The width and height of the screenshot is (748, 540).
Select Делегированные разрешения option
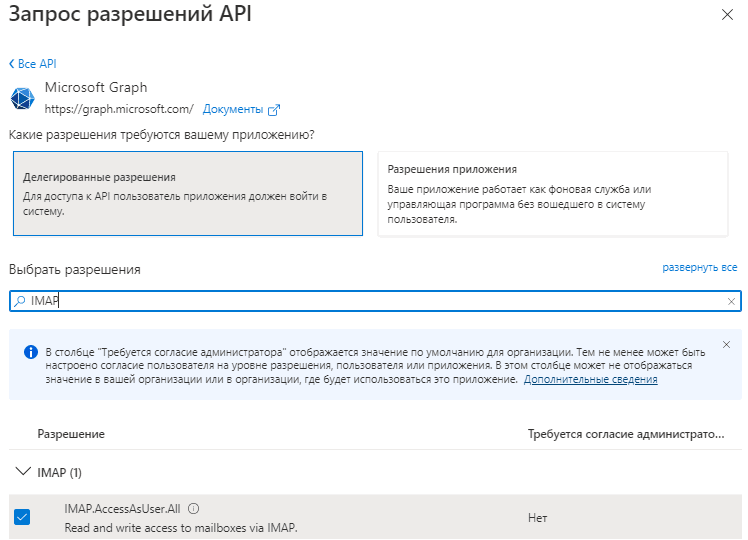coord(188,193)
